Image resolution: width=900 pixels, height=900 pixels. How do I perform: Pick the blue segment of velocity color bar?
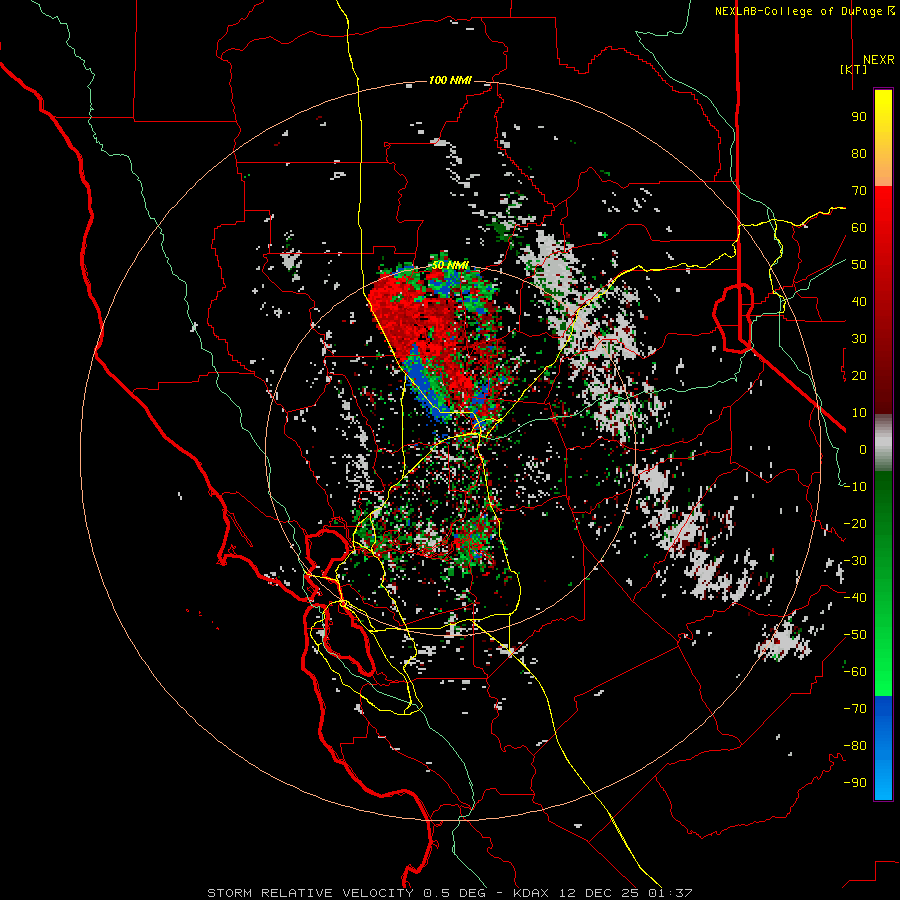[x=883, y=747]
